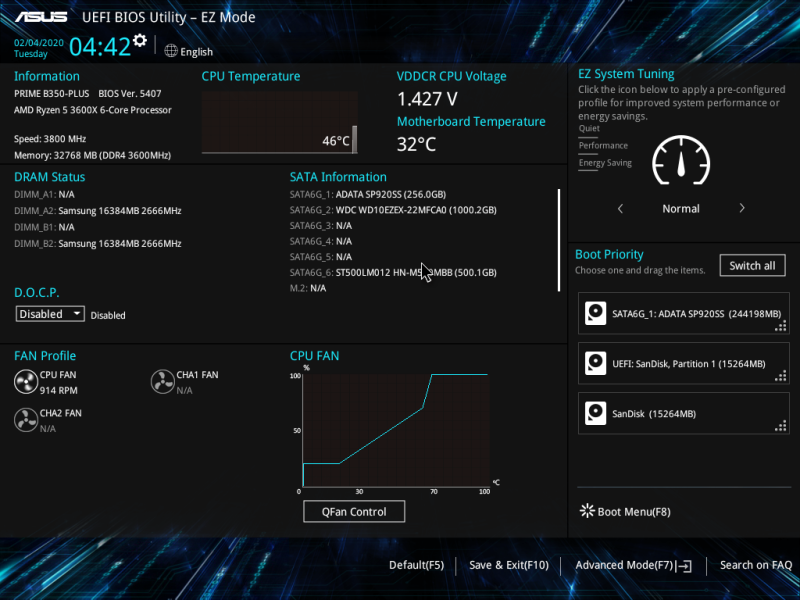Viewport: 800px width, 600px height.
Task: Click the language globe icon
Action: (171, 51)
